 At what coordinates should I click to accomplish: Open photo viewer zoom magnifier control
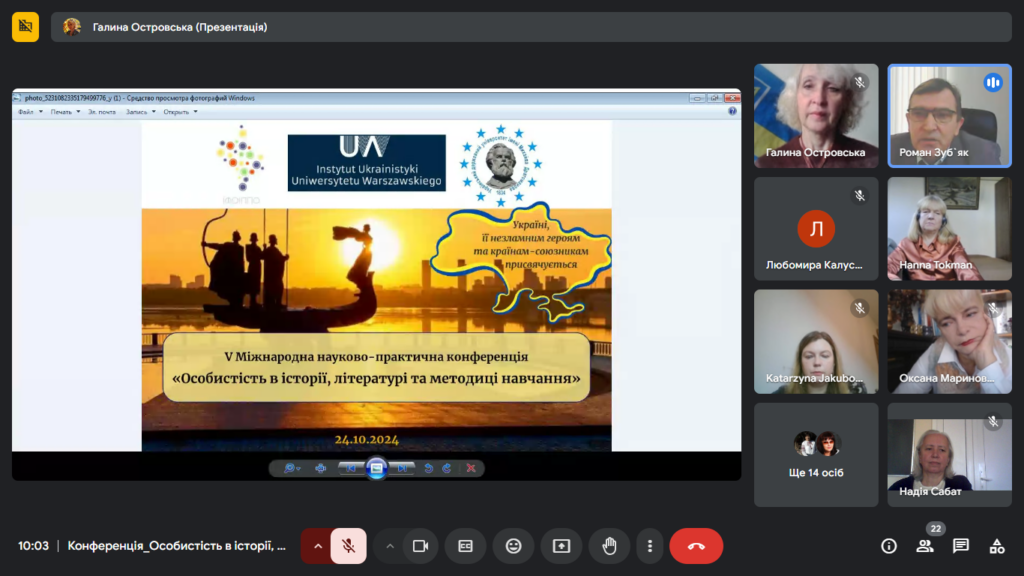[290, 467]
